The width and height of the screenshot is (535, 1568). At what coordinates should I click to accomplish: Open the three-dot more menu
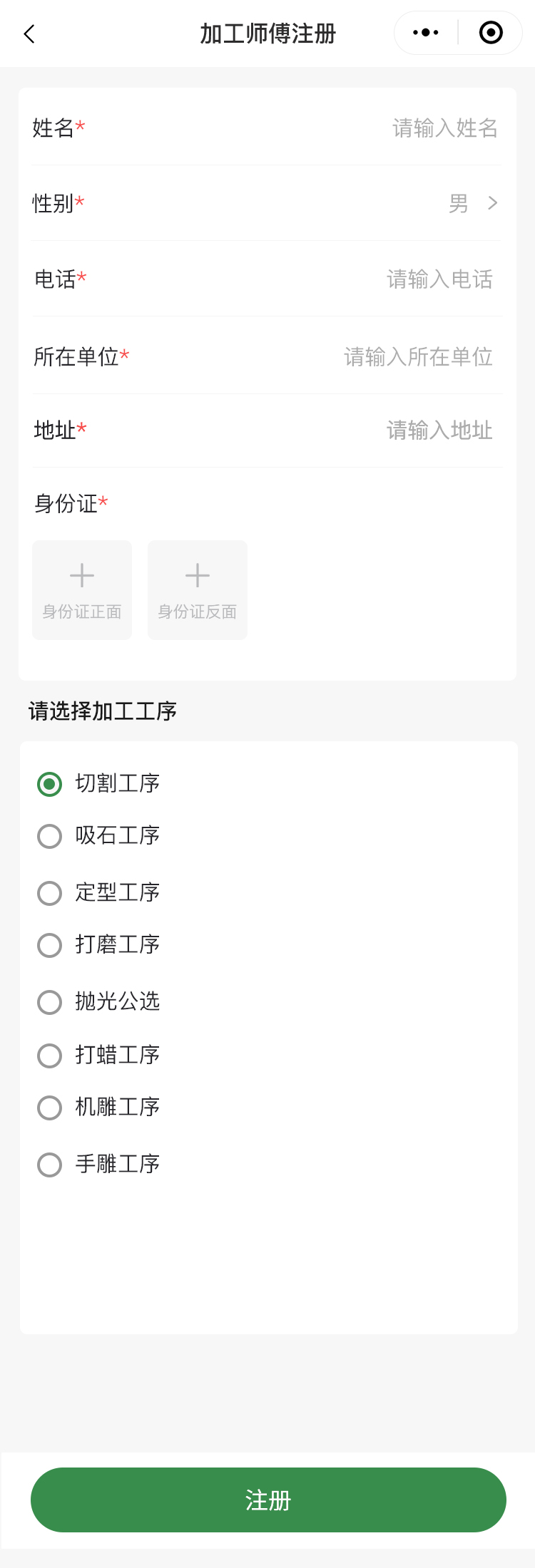(x=426, y=33)
